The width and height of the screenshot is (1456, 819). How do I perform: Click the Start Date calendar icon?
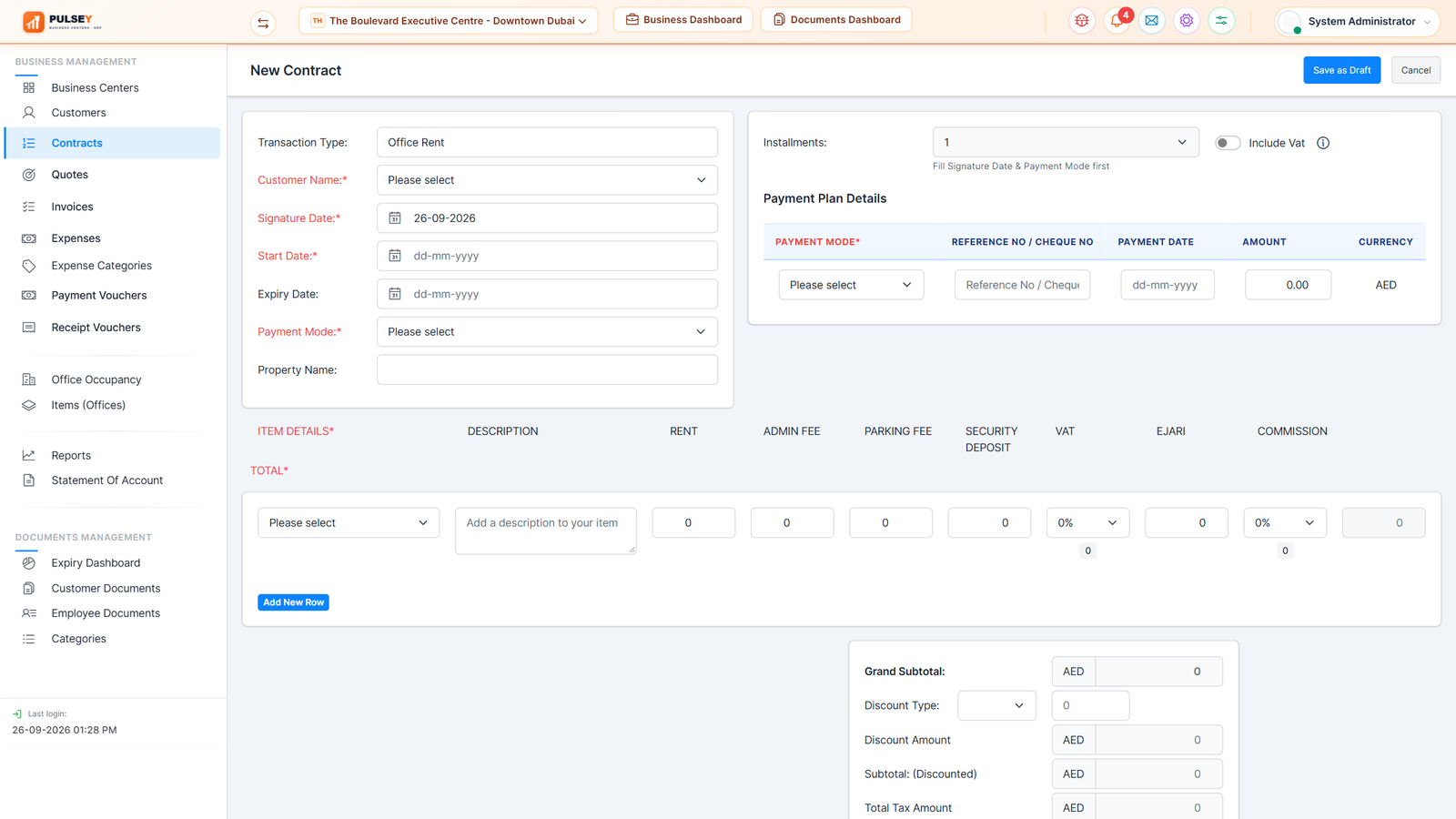click(x=395, y=256)
